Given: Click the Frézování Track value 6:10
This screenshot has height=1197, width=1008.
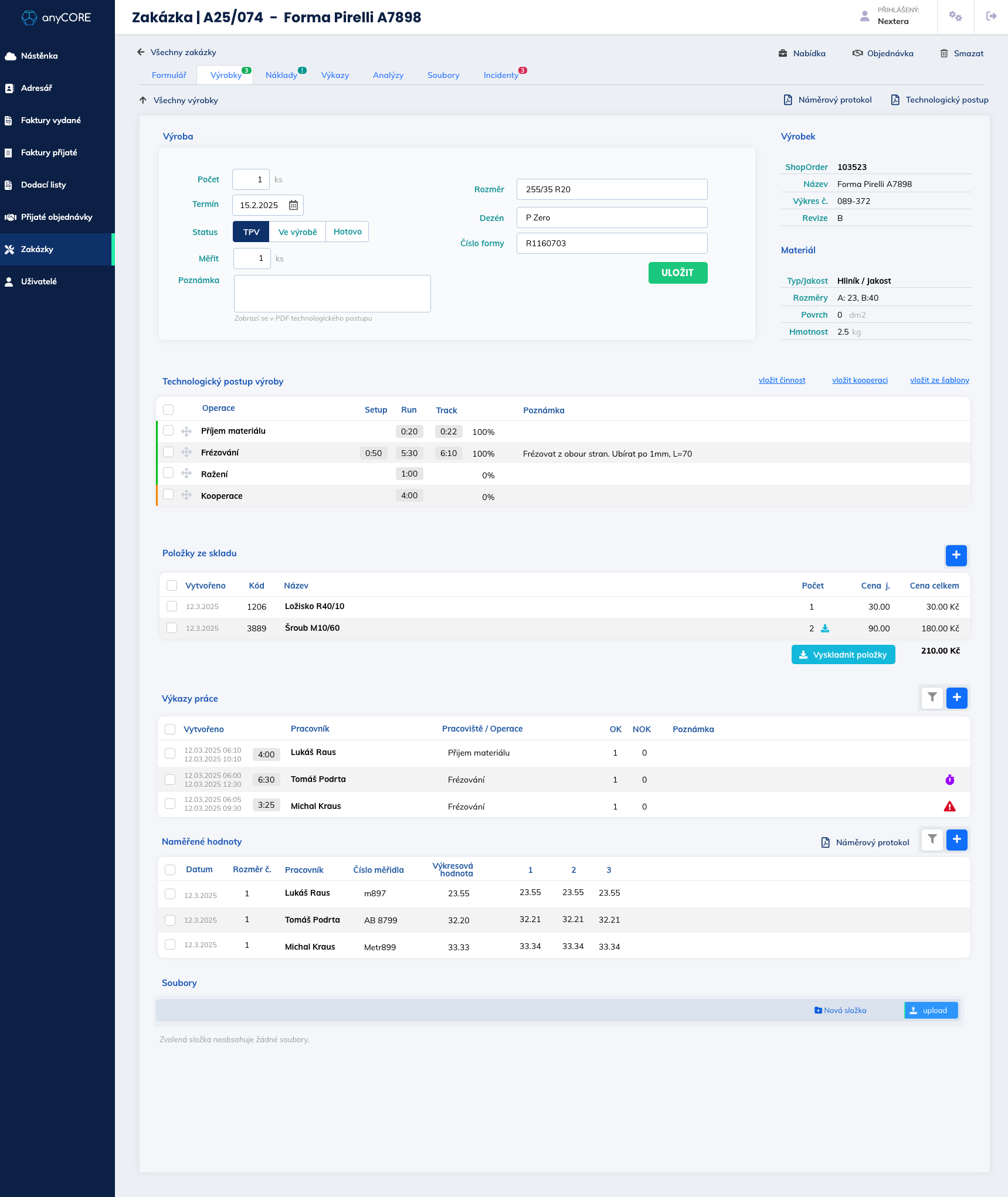Looking at the screenshot, I should tap(449, 453).
